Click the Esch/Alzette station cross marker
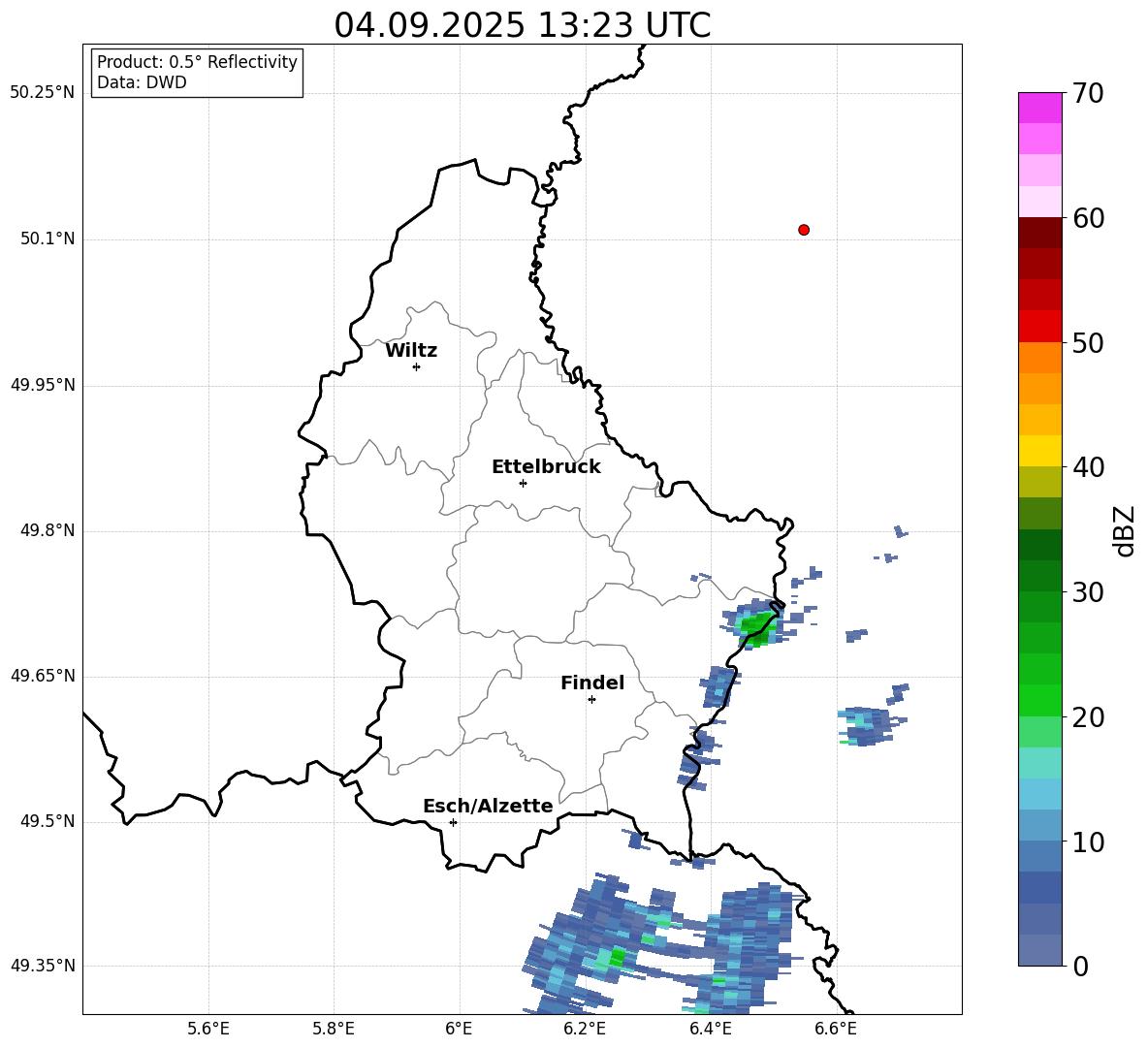Viewport: 1148px width, 1048px height. 453,822
